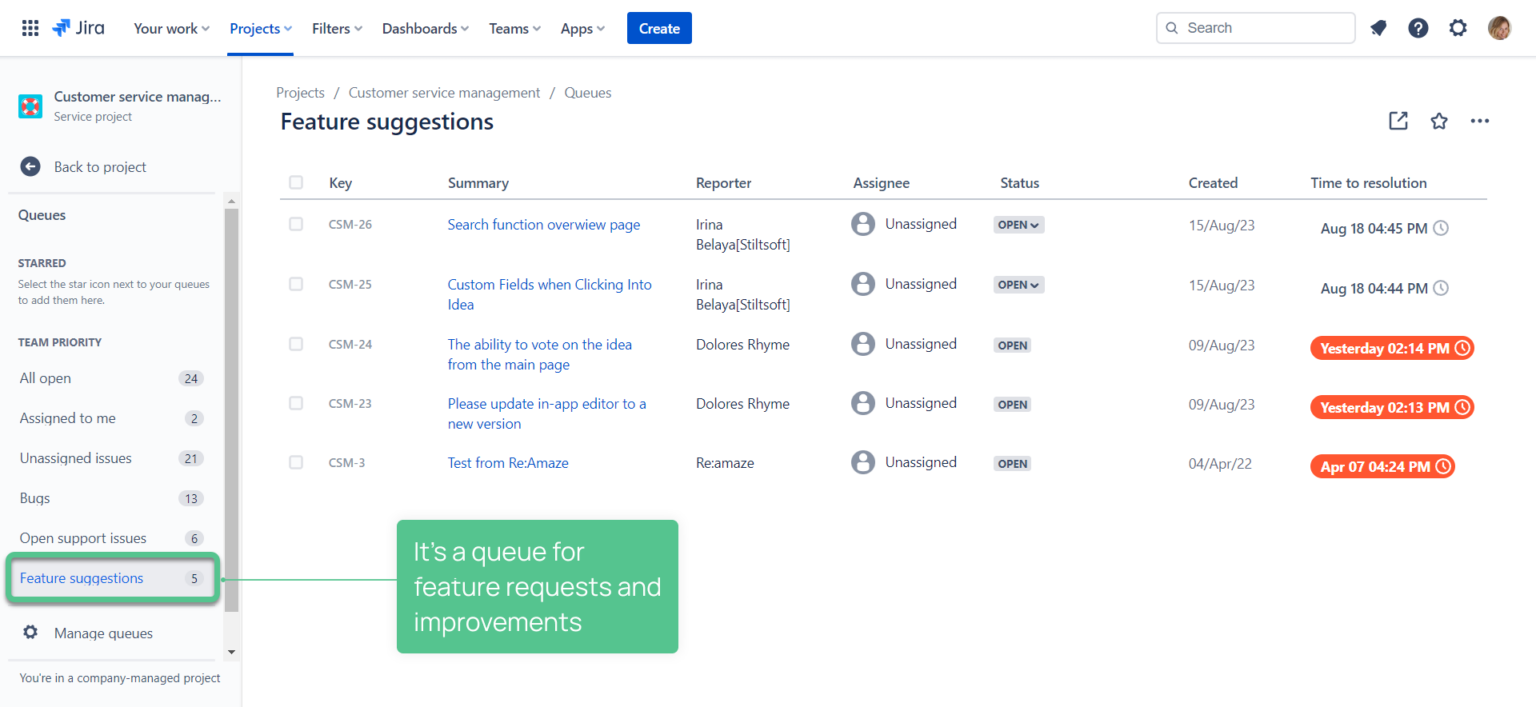Open the more actions ellipsis menu

pyautogui.click(x=1480, y=120)
